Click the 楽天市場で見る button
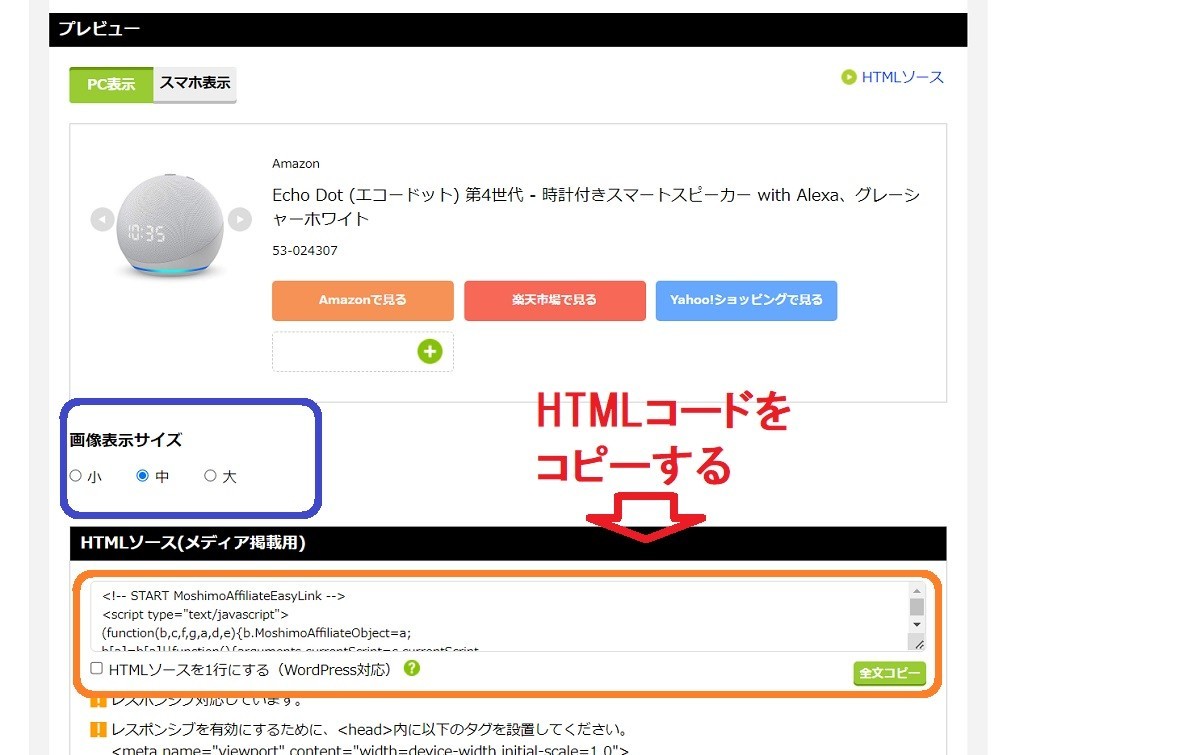 pyautogui.click(x=554, y=300)
